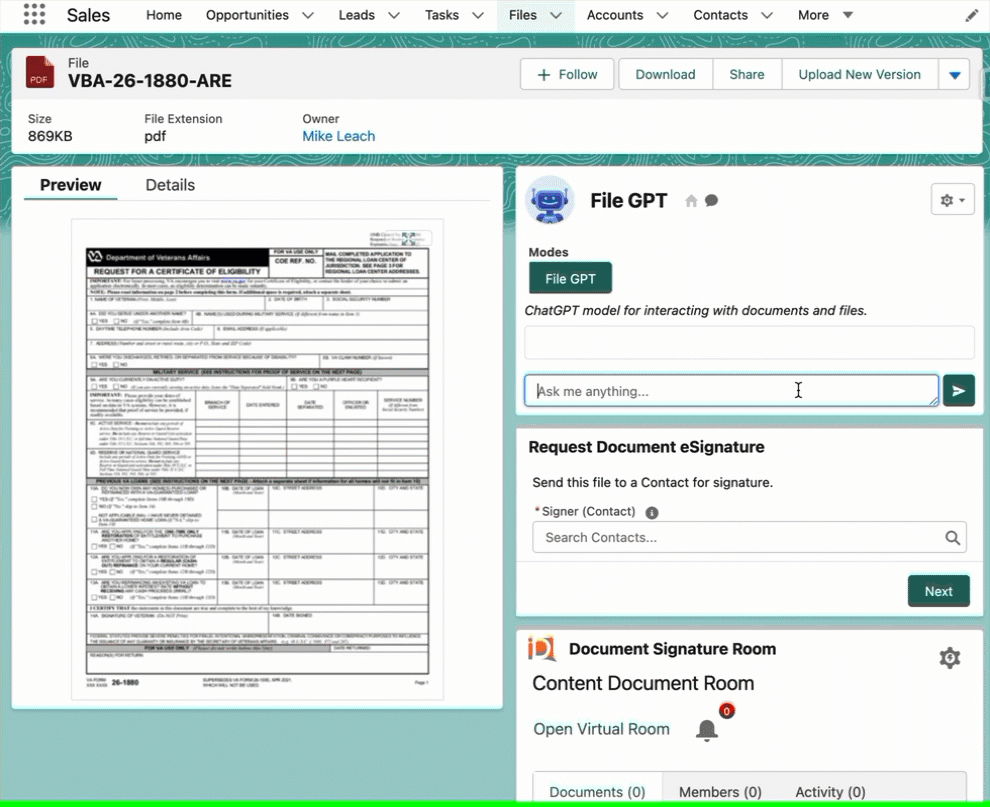Click the Sales app name
This screenshot has height=807, width=990.
click(88, 15)
